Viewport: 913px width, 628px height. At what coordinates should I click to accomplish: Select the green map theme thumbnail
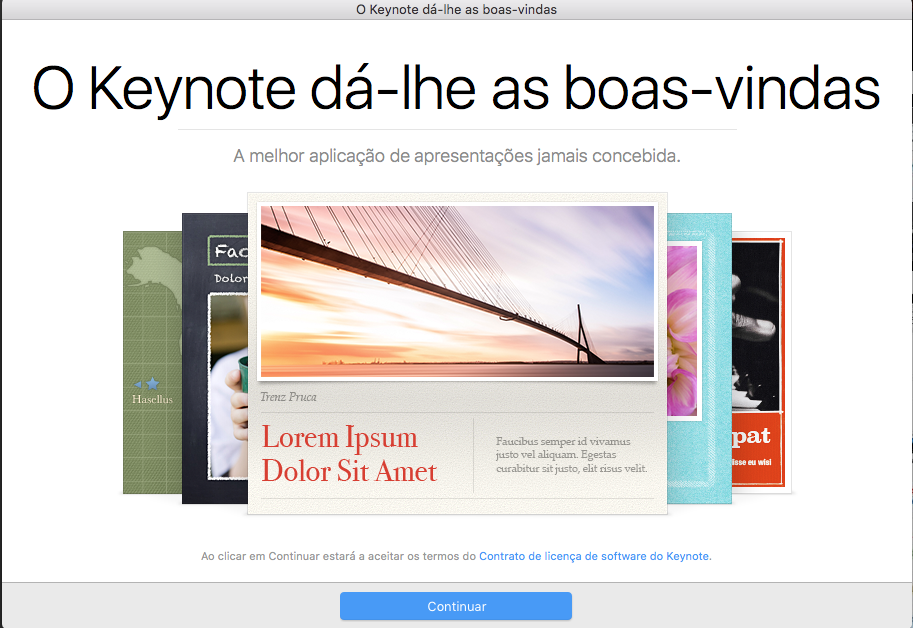click(x=153, y=362)
